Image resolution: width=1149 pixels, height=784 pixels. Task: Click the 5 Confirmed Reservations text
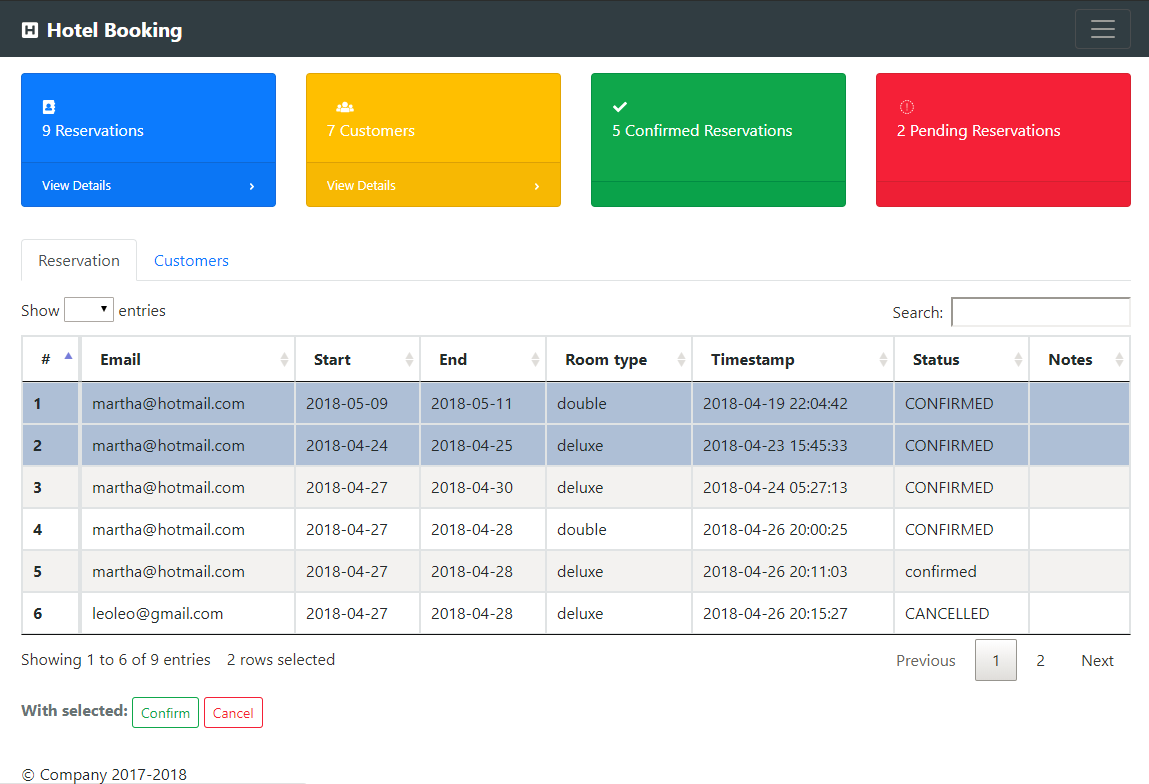point(702,130)
